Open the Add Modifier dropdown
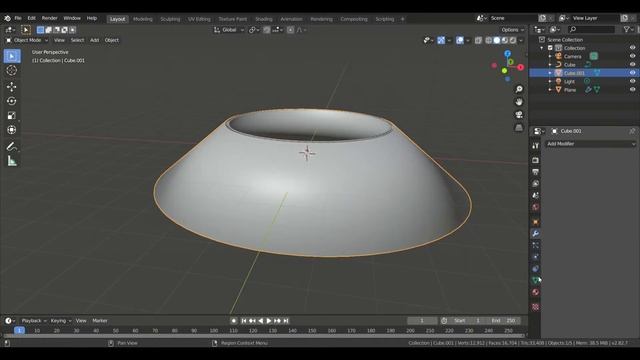Image resolution: width=640 pixels, height=360 pixels. pos(591,144)
